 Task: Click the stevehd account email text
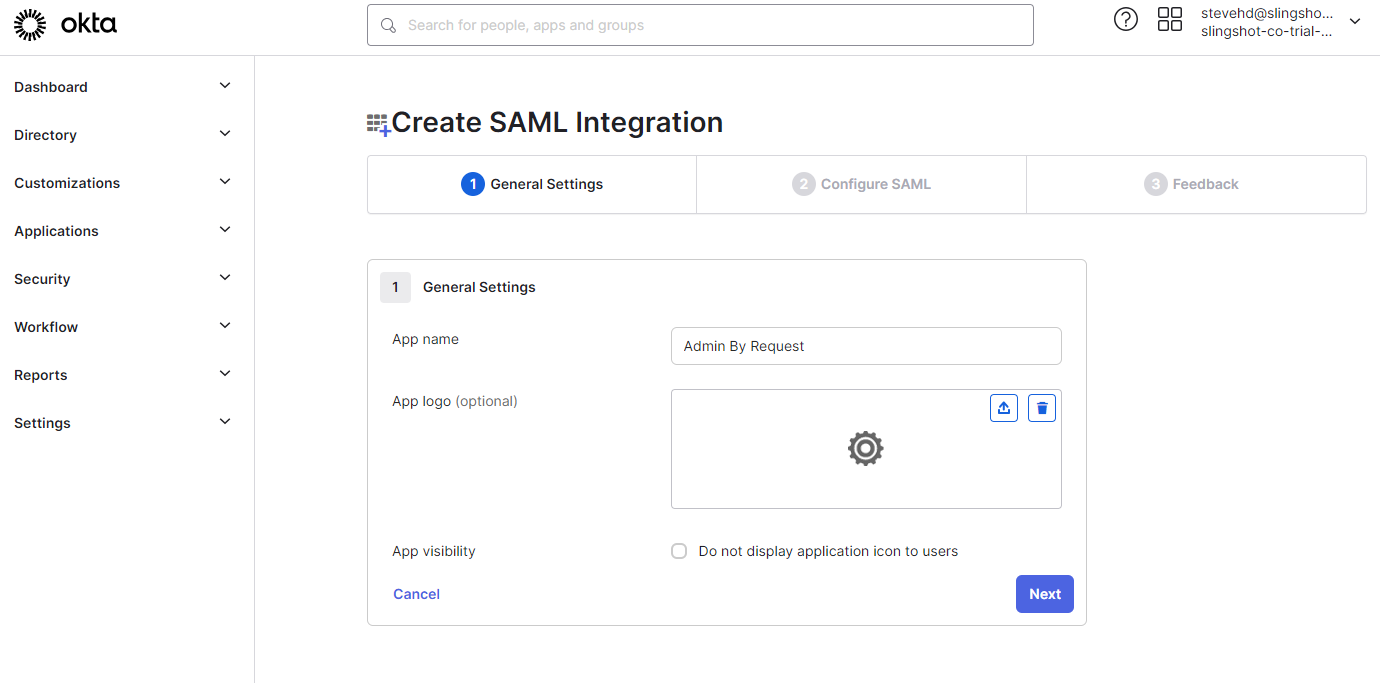point(1267,13)
